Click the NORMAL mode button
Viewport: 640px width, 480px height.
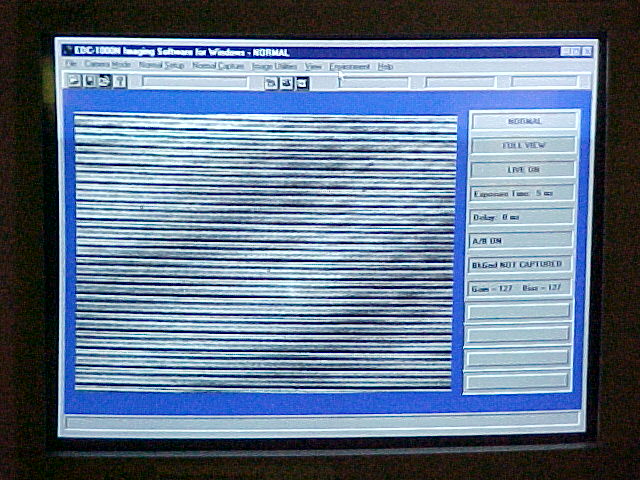coord(524,121)
